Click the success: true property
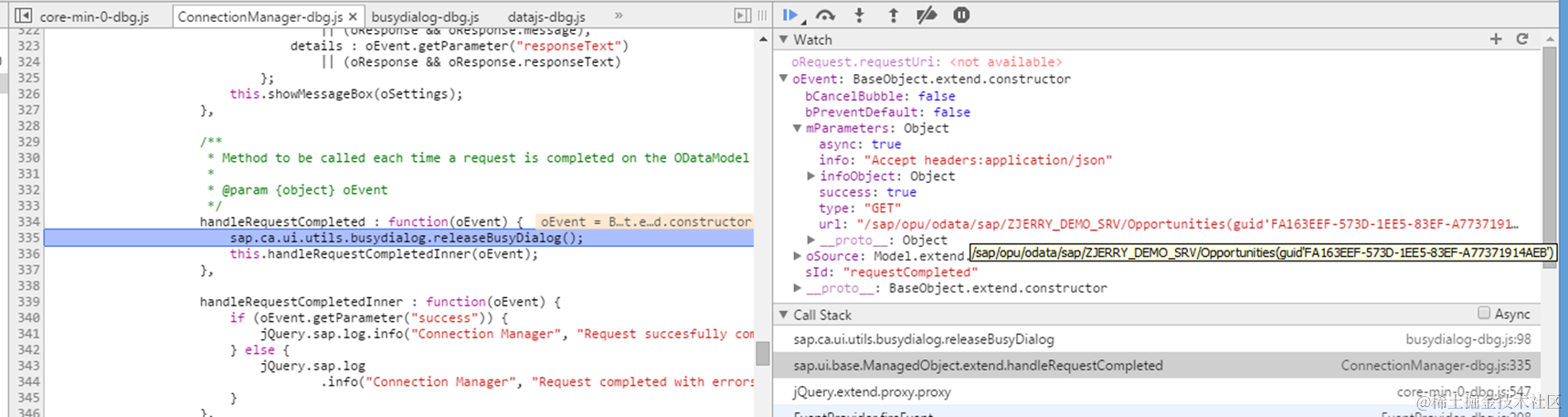 click(x=867, y=192)
